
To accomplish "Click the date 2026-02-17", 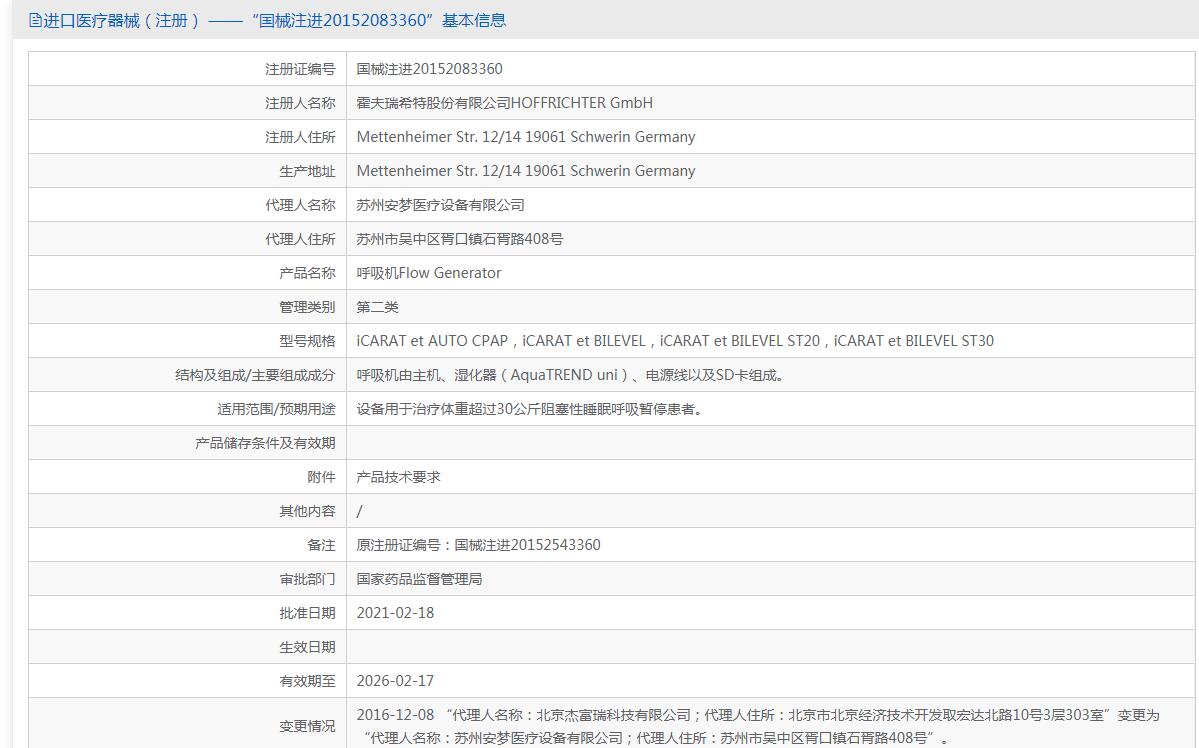I will [x=395, y=681].
